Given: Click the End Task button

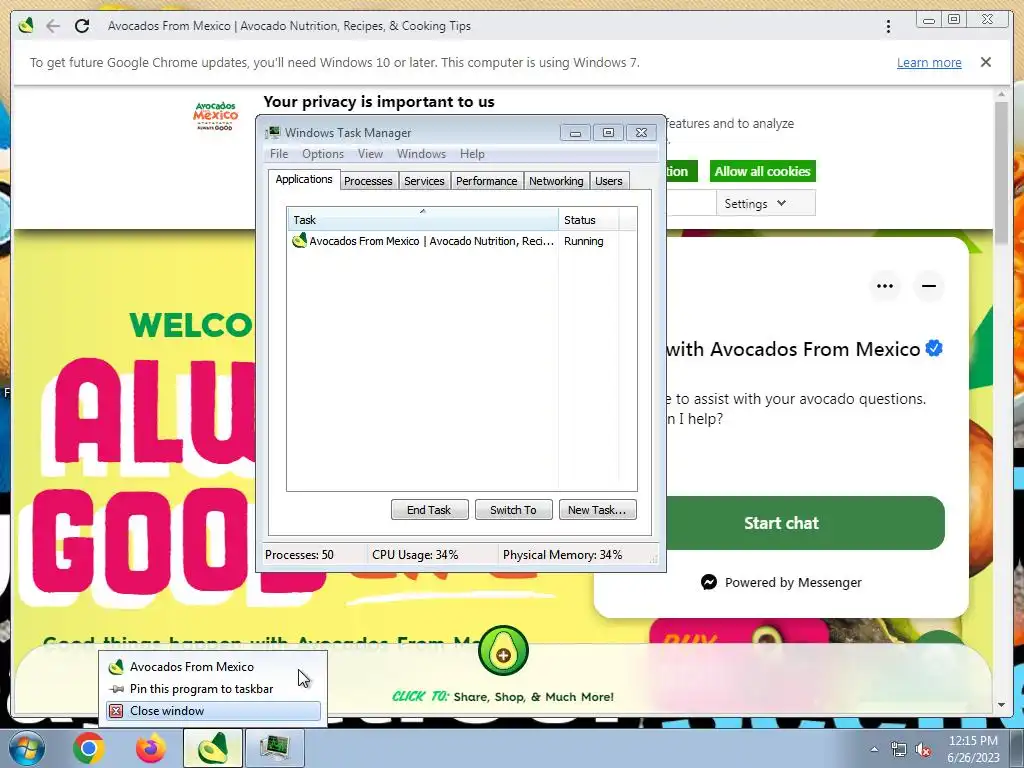Looking at the screenshot, I should 429,510.
